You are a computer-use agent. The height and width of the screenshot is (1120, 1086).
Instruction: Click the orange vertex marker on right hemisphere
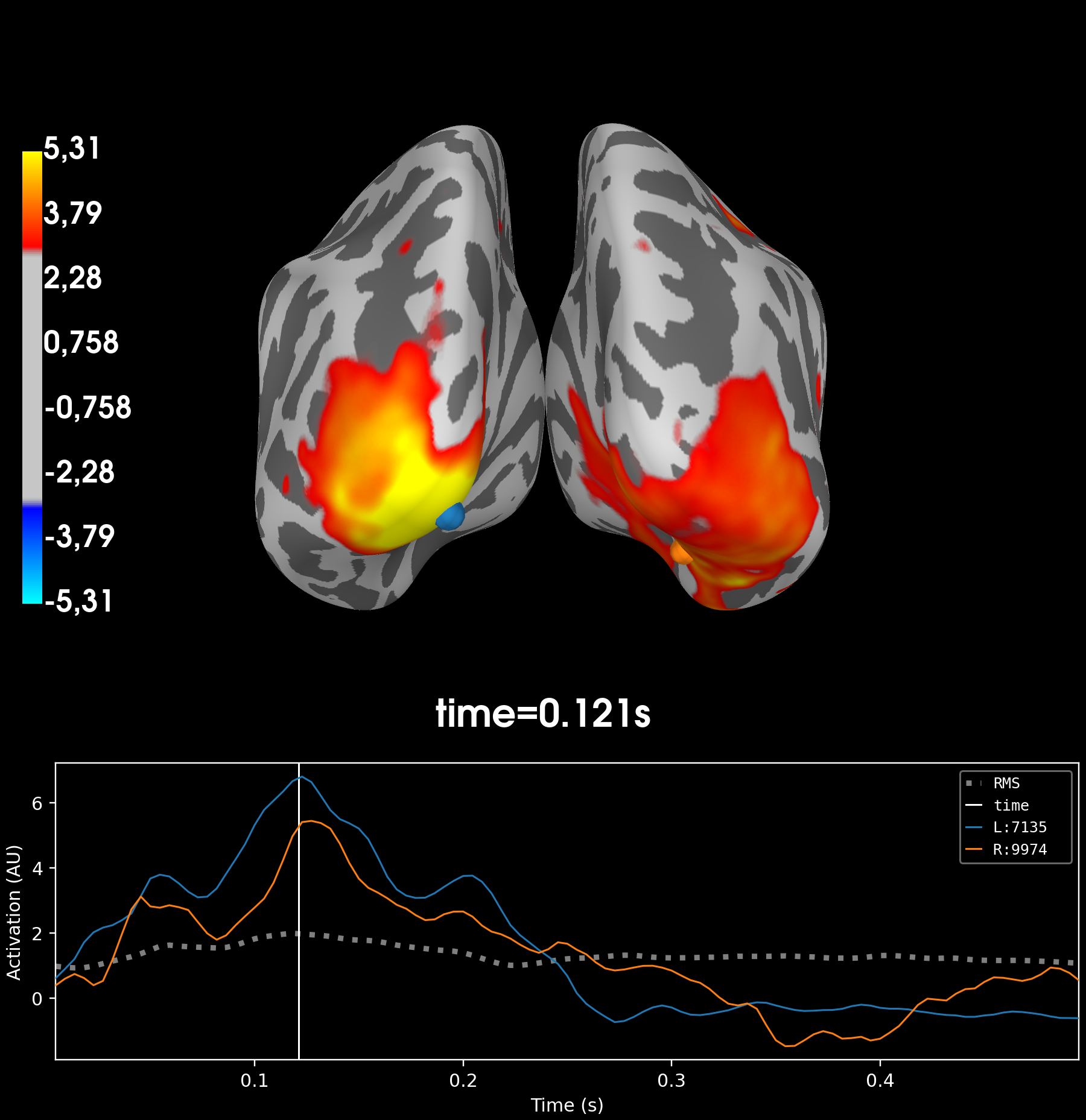tap(681, 552)
